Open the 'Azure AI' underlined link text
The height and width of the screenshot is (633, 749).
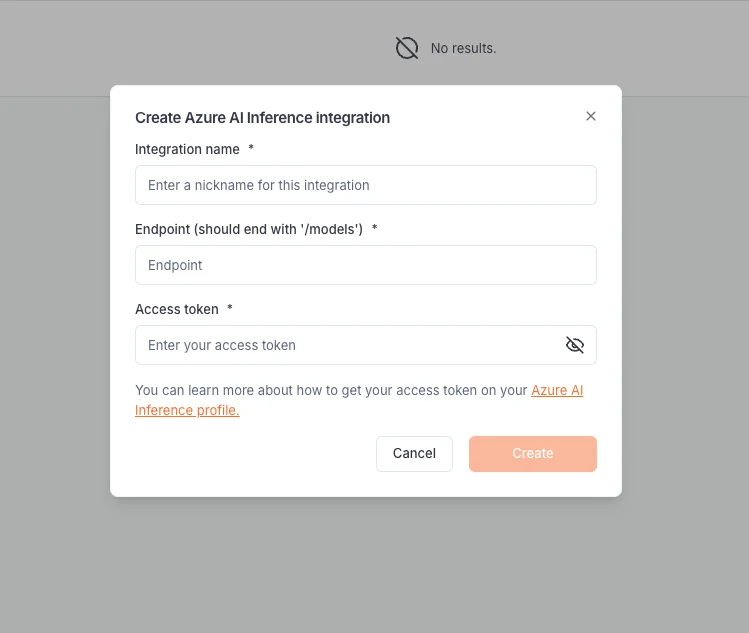click(x=557, y=390)
